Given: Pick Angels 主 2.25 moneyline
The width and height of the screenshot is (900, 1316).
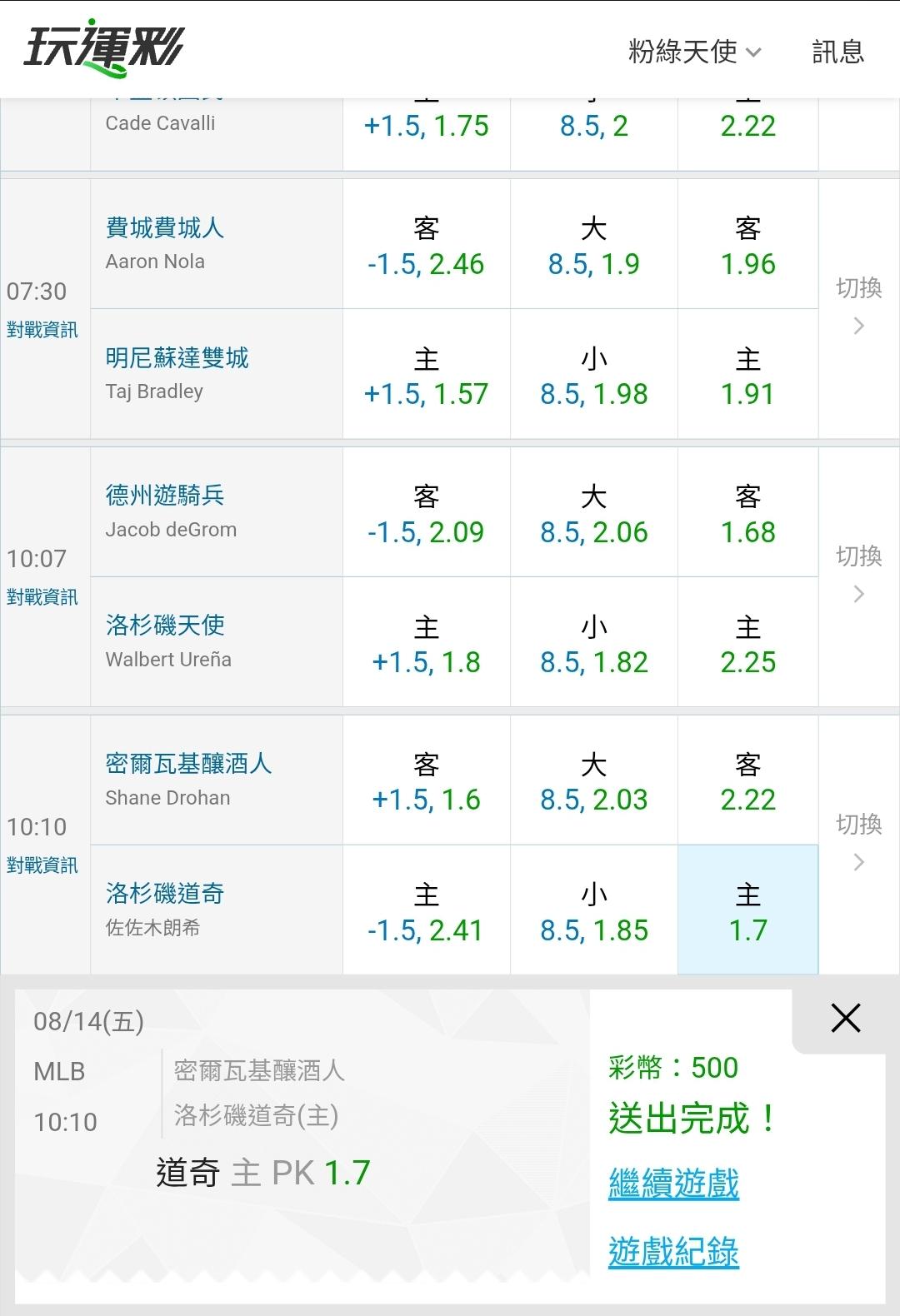Looking at the screenshot, I should coord(748,643).
